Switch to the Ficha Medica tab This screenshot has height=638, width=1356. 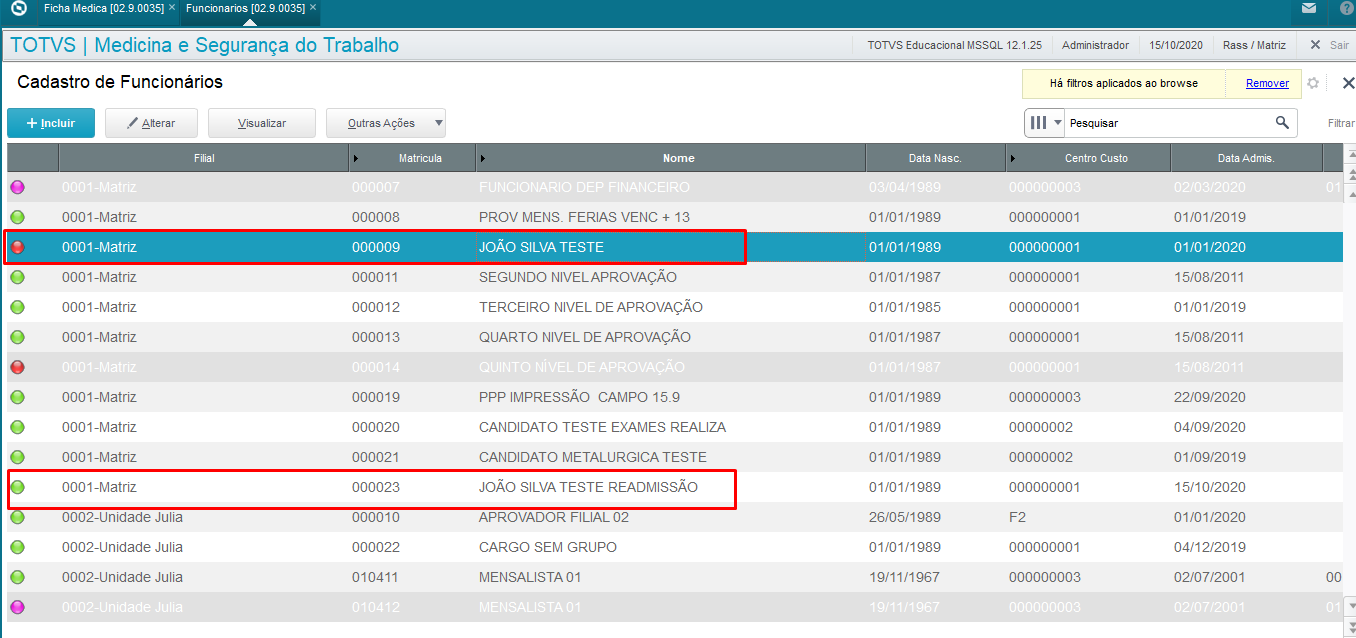(x=103, y=7)
